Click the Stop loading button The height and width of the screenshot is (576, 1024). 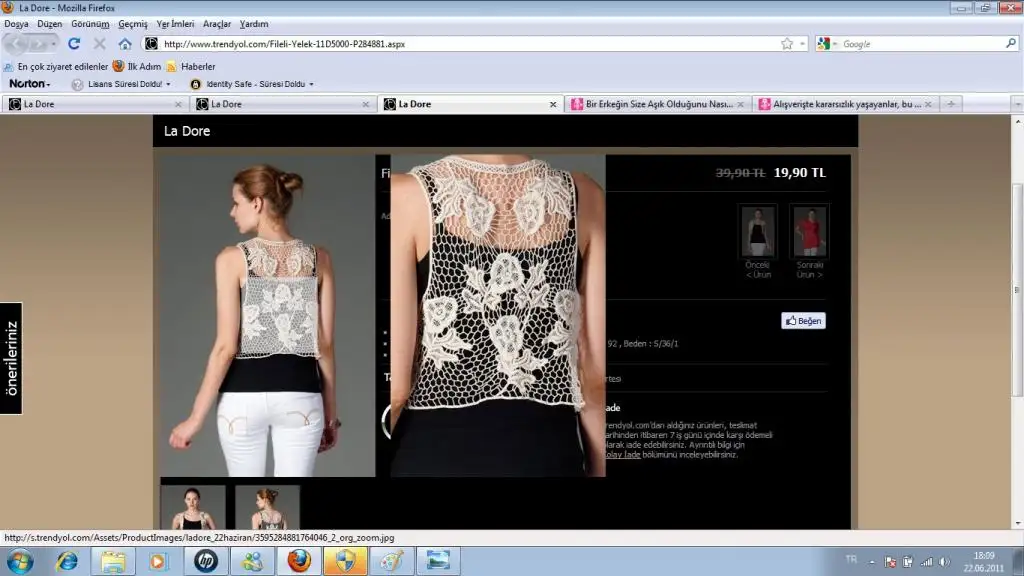(x=99, y=44)
